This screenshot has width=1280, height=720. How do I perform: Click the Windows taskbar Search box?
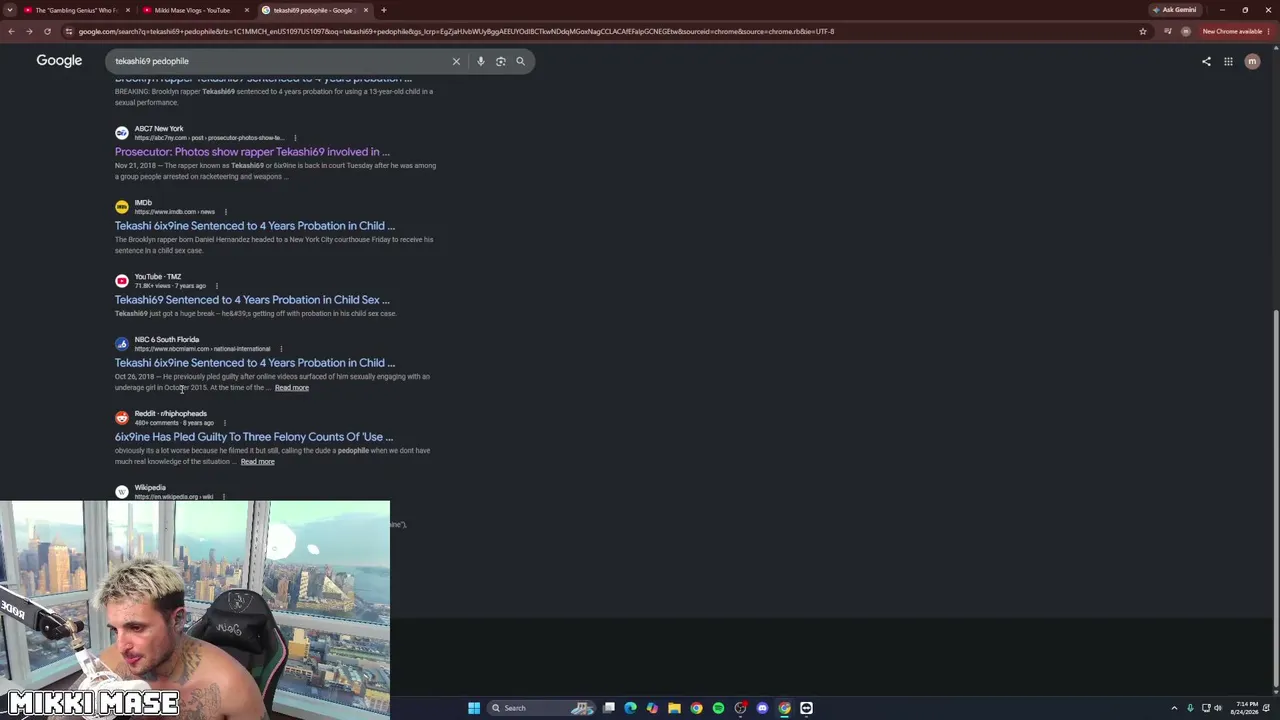(x=541, y=708)
